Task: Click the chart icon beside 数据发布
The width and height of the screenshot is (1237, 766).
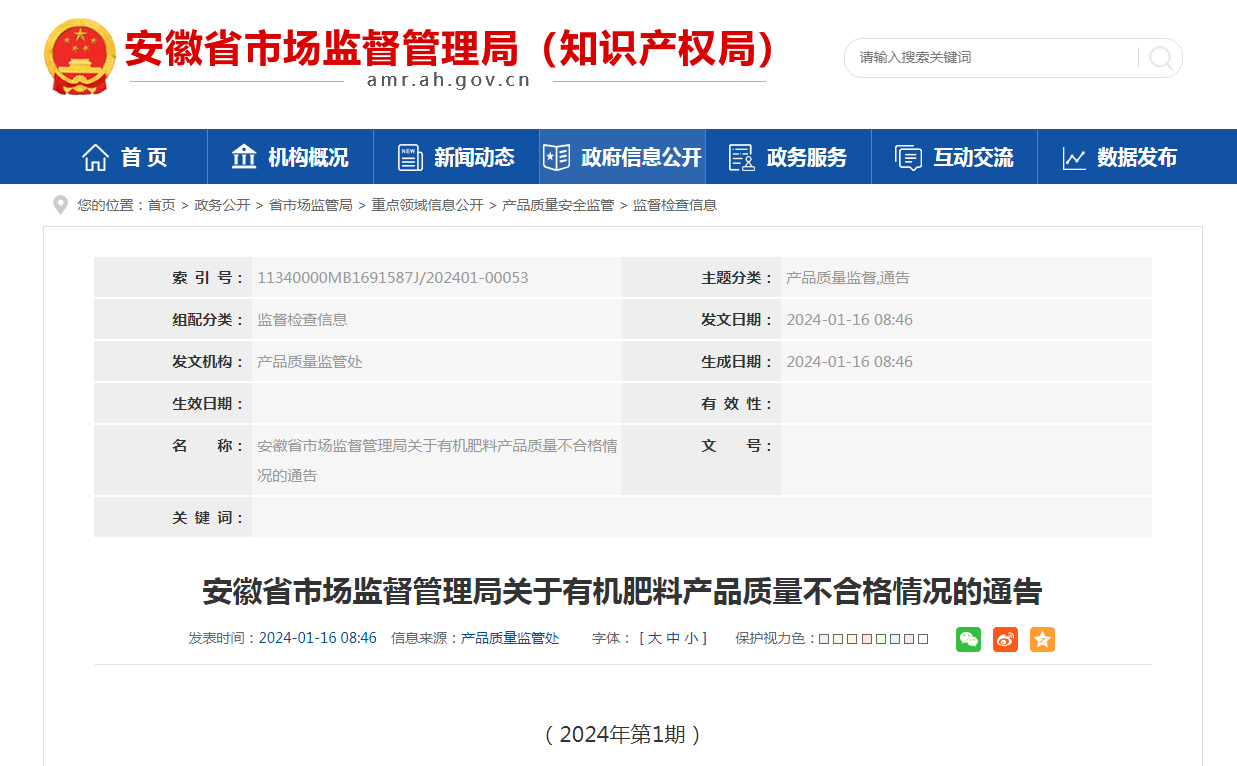Action: (1074, 157)
